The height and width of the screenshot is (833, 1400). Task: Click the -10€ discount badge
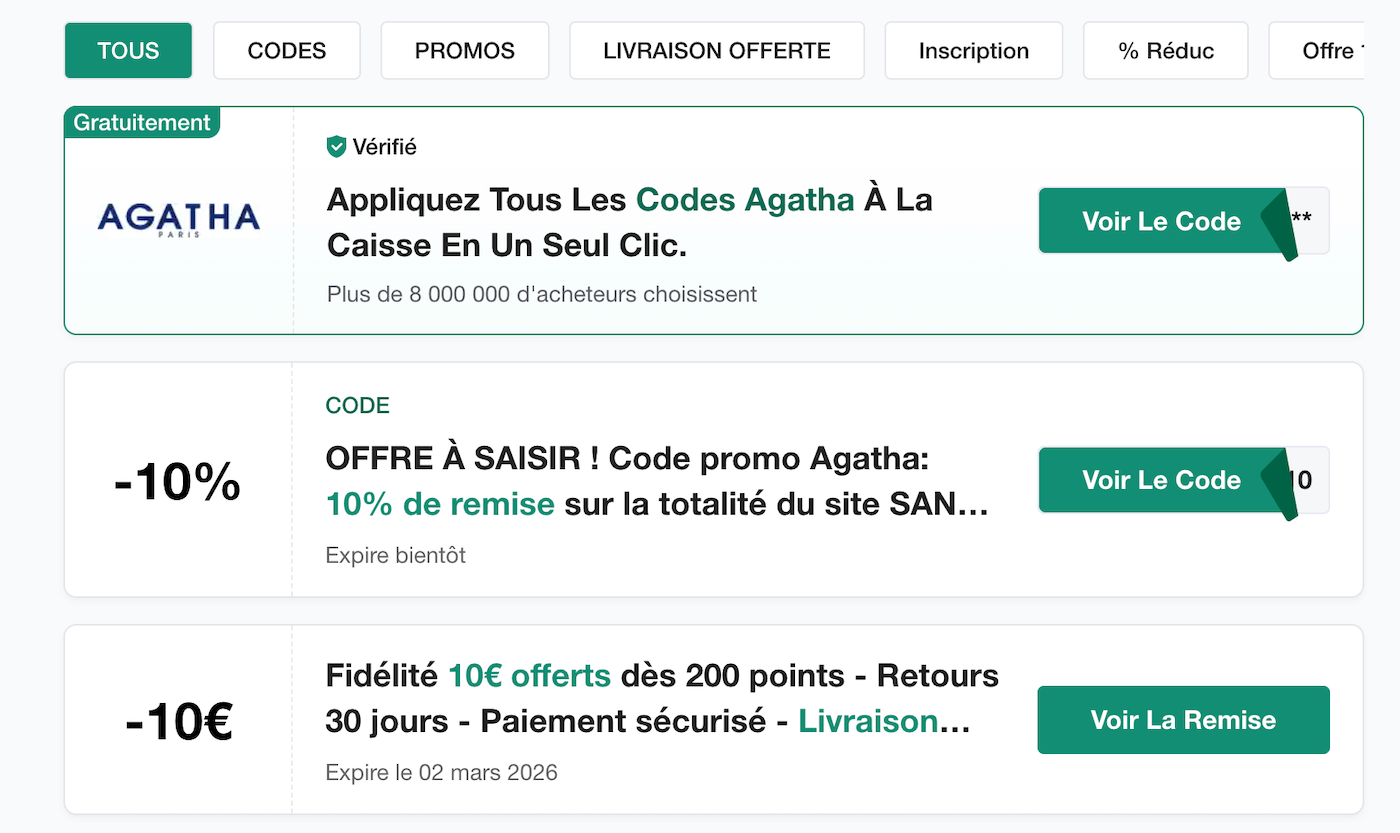point(177,718)
